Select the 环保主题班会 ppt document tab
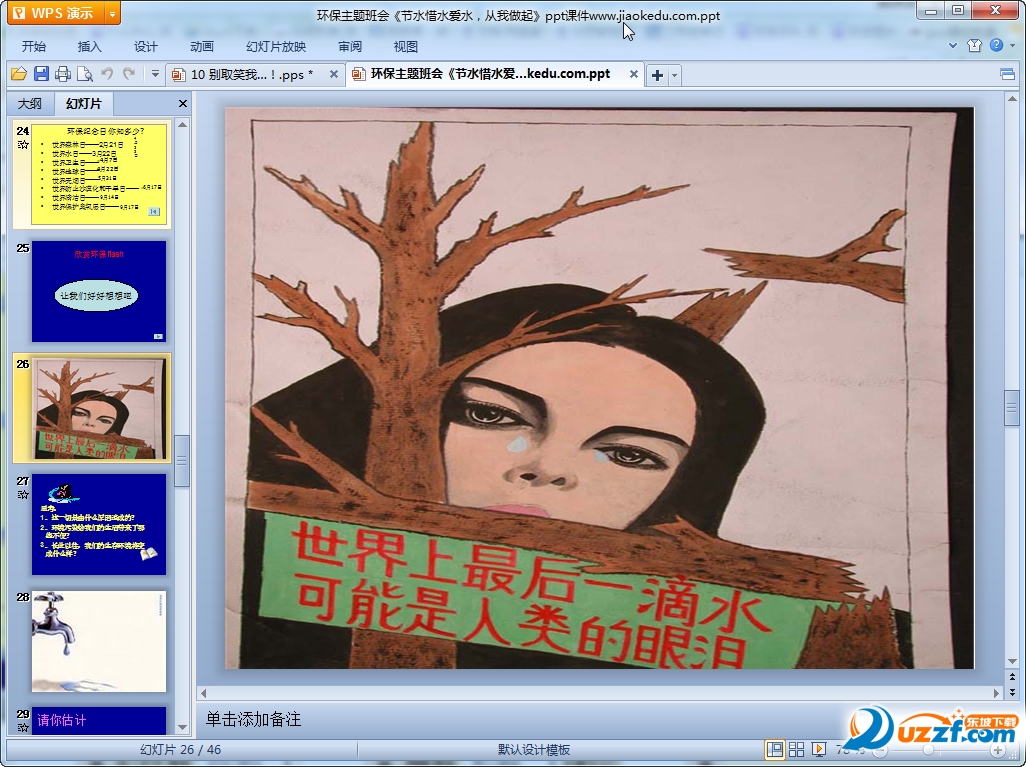Screen dimensions: 1026x767 tap(487, 74)
